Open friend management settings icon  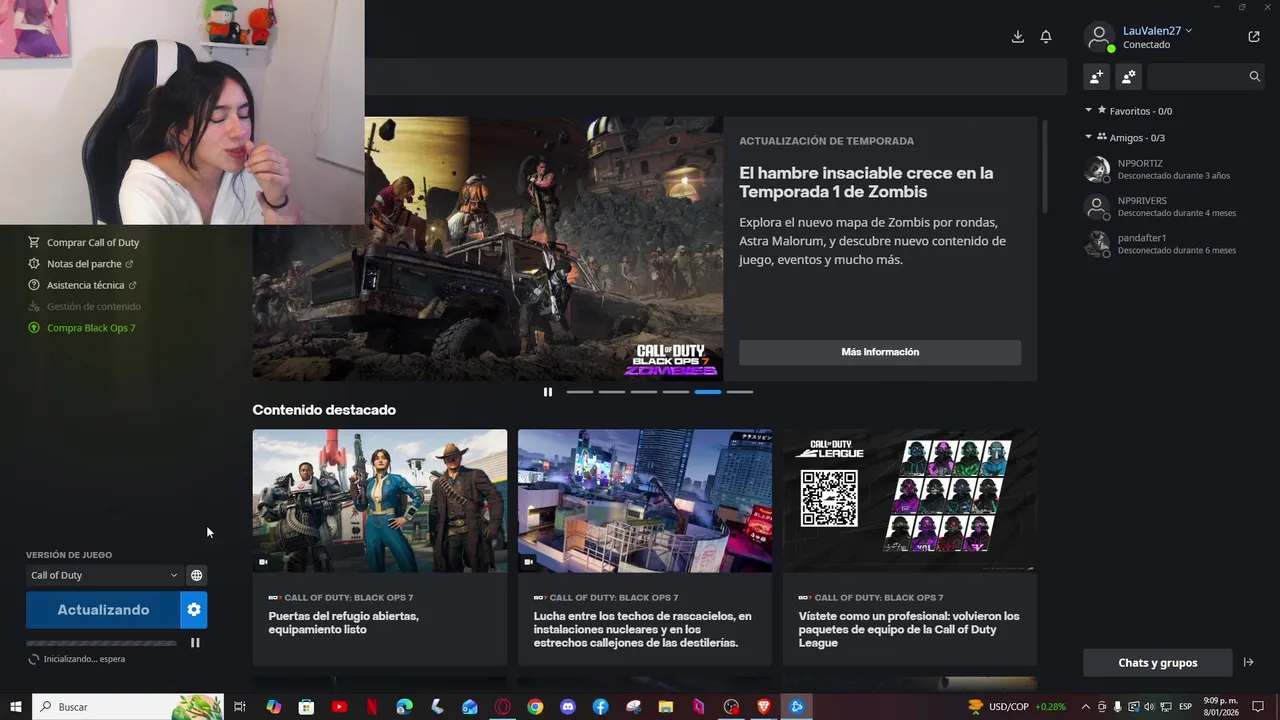1129,76
